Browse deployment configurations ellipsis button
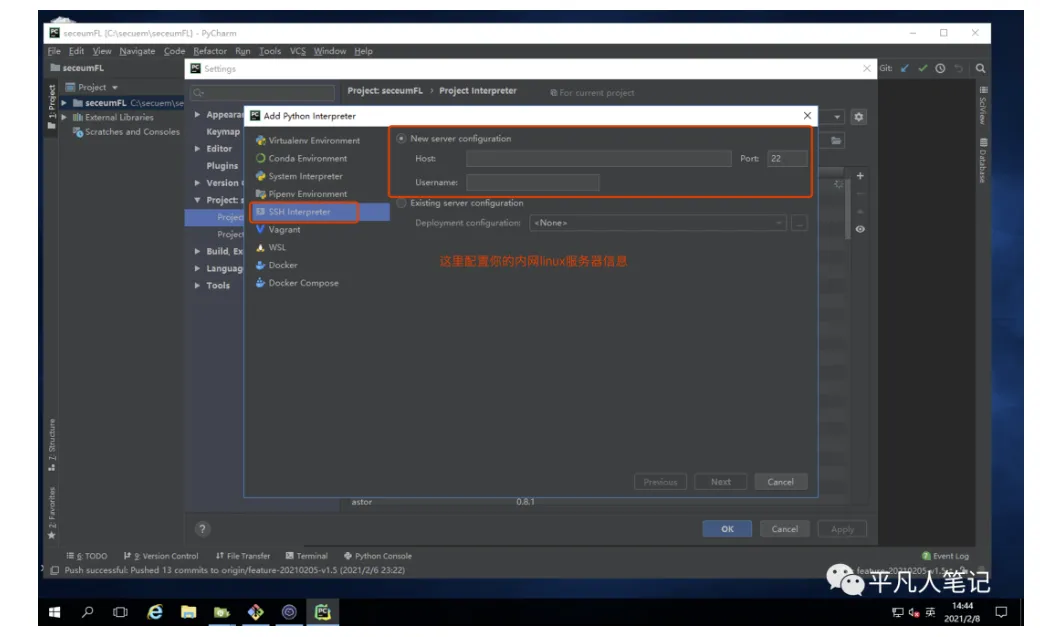 click(799, 223)
